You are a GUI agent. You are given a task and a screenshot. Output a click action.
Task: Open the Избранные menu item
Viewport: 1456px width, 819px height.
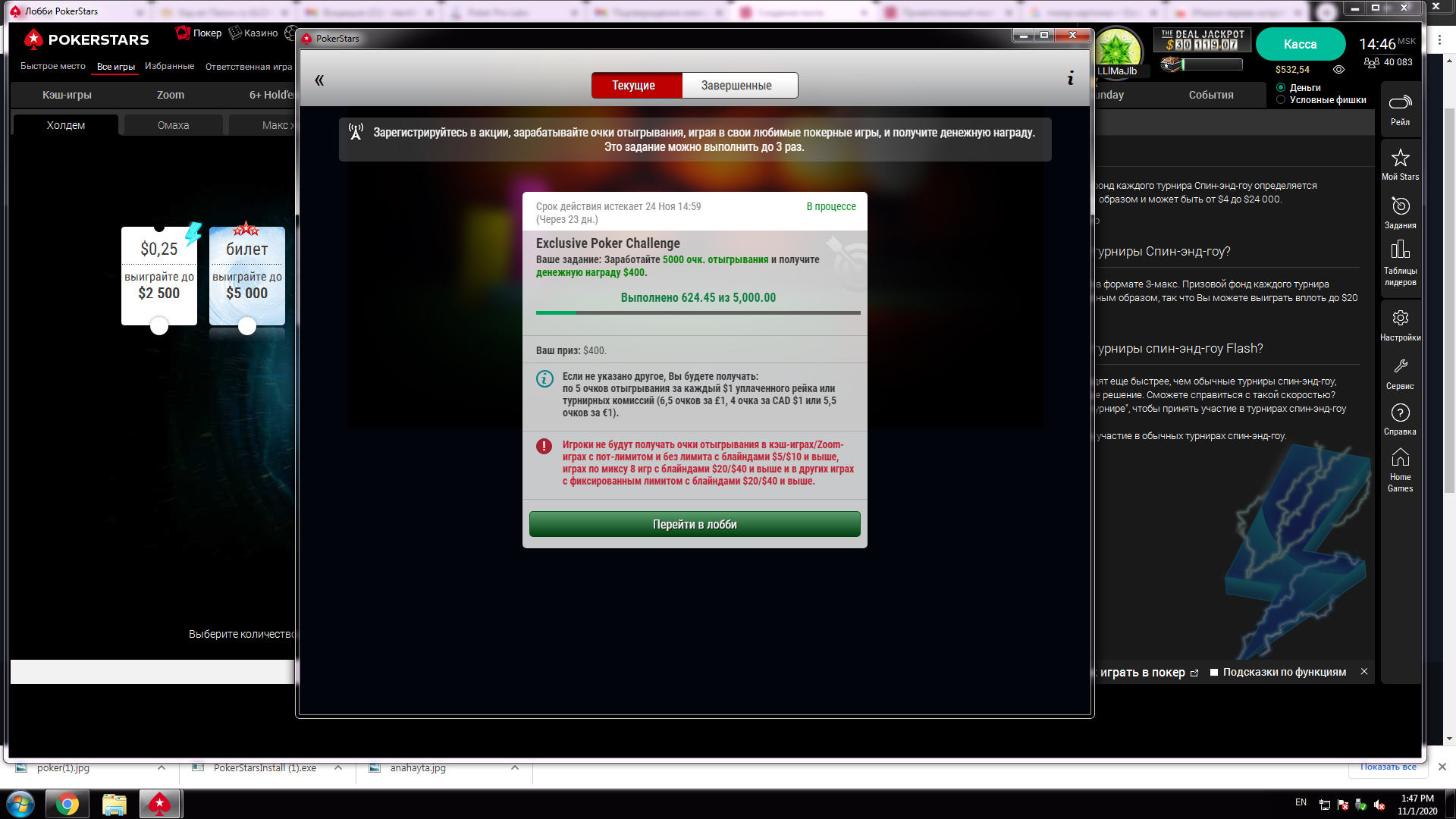coord(169,67)
